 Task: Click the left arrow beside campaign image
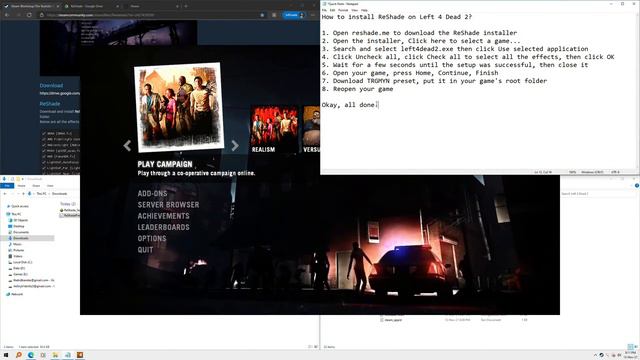click(x=127, y=146)
